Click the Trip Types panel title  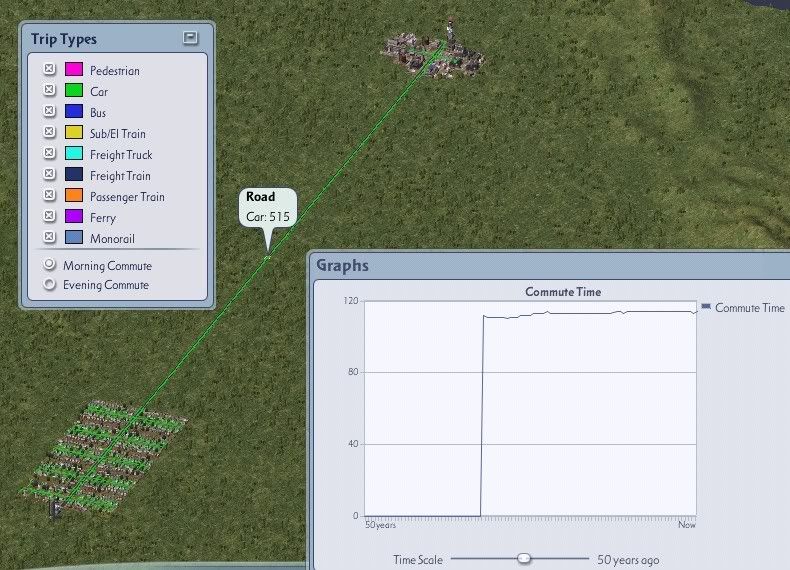63,39
